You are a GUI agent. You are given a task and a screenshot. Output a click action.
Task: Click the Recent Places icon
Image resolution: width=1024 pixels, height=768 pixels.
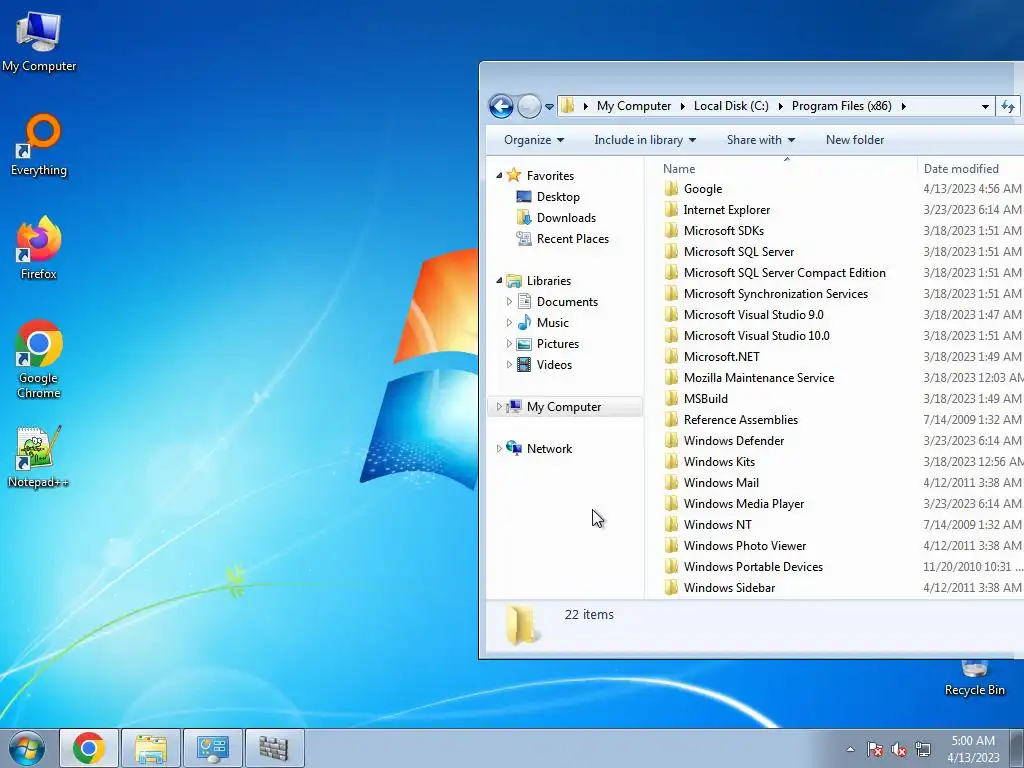pos(524,238)
